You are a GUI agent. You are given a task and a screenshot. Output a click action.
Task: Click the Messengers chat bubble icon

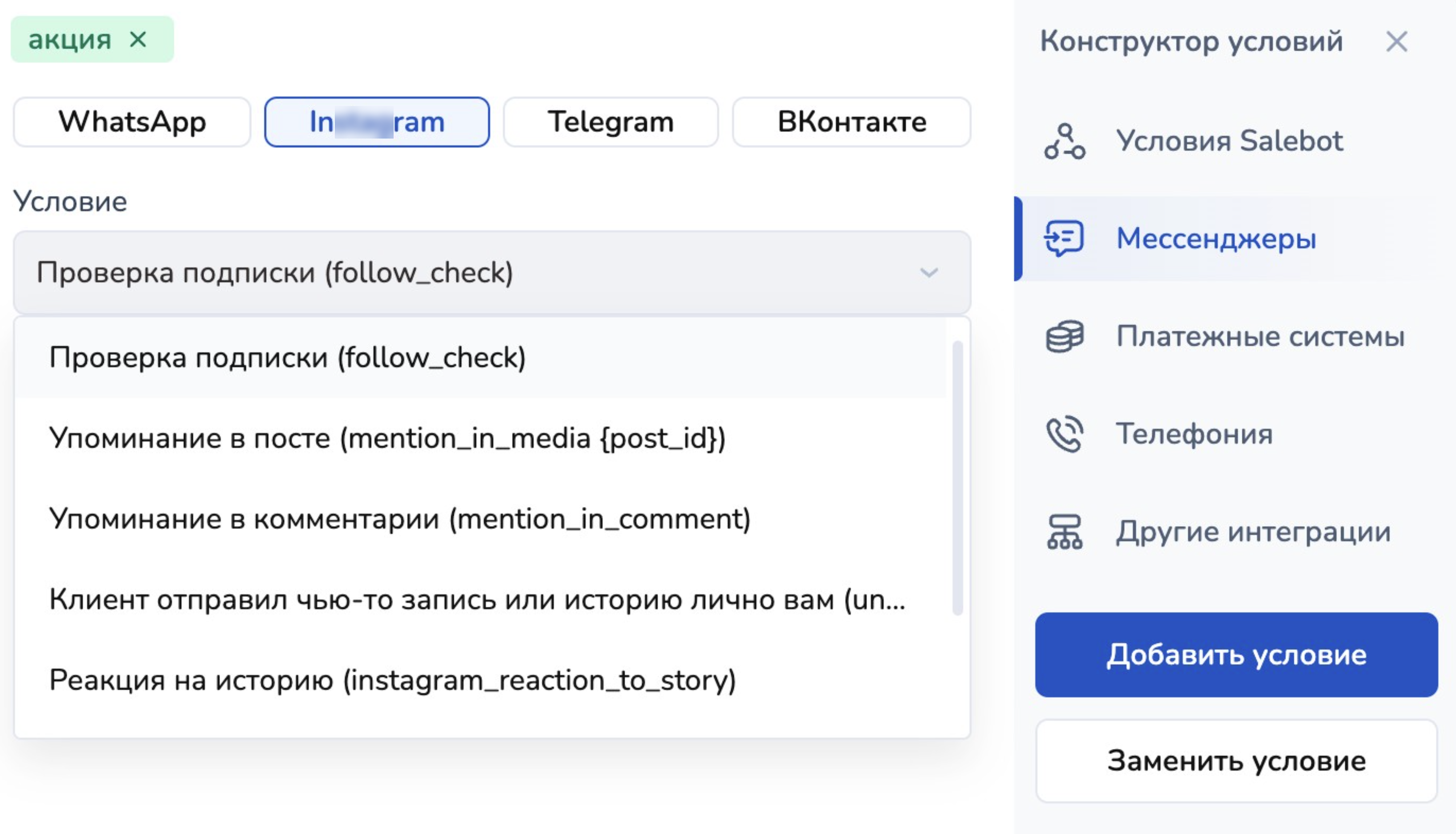pos(1064,238)
